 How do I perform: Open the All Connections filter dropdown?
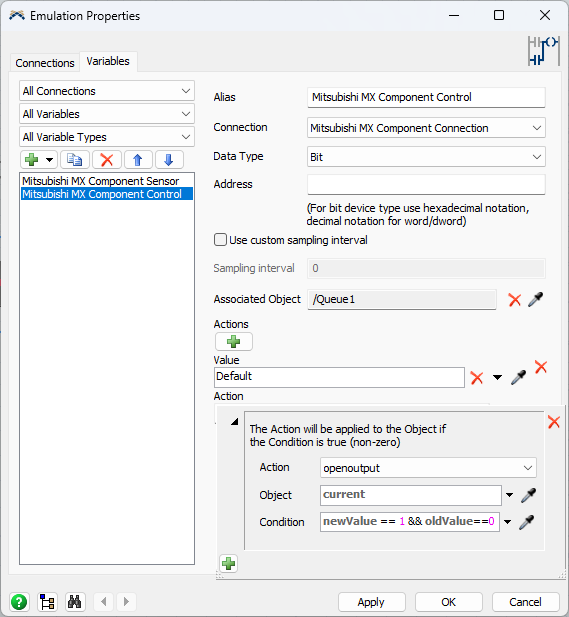point(107,91)
